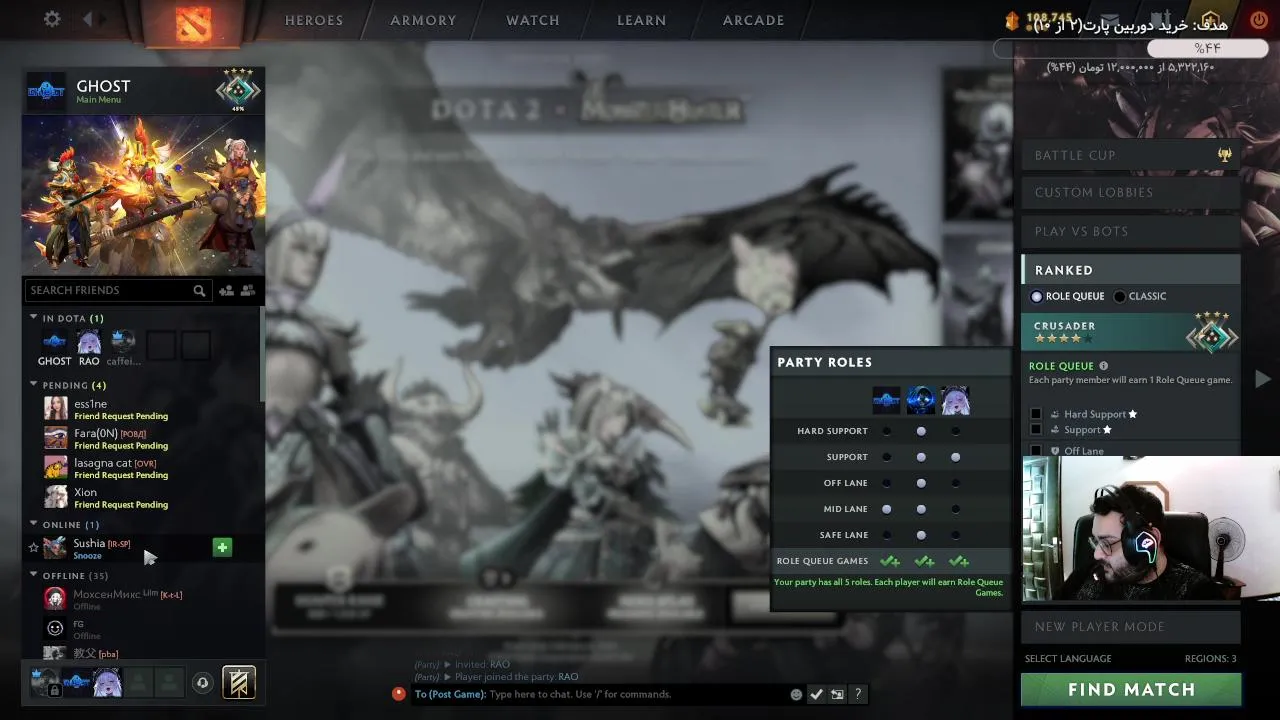Screen dimensions: 1280x720
Task: Collapse the Ranked section header
Action: (x=1131, y=270)
